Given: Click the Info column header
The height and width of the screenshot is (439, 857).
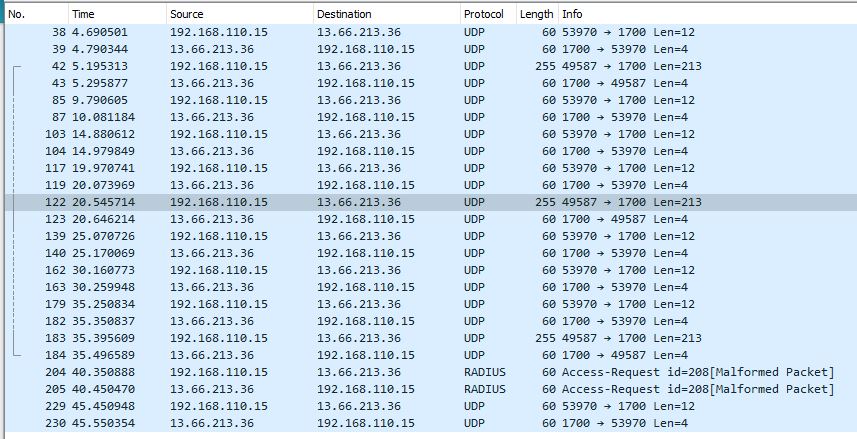Looking at the screenshot, I should coord(707,14).
